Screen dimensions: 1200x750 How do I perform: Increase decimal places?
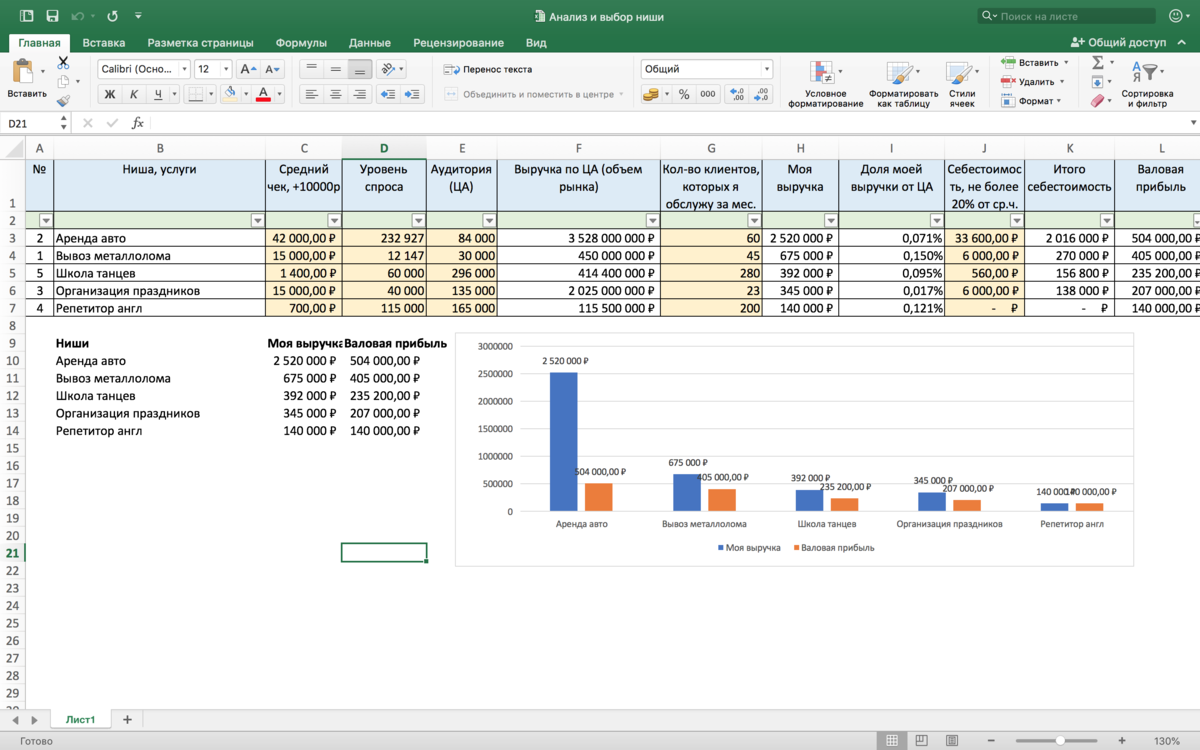pos(737,94)
